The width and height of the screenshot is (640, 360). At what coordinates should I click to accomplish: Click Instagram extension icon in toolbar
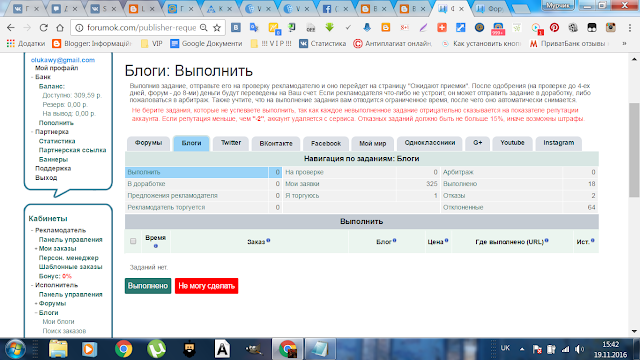click(x=611, y=28)
